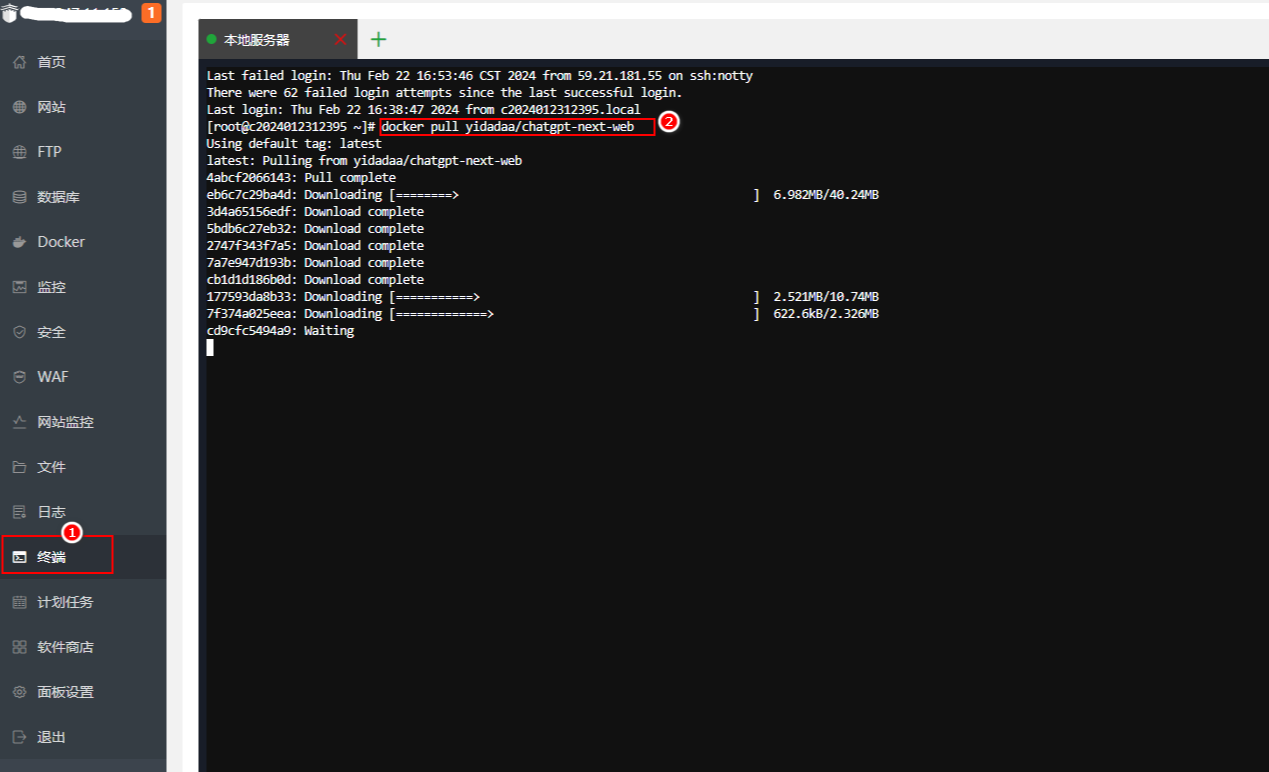This screenshot has height=772, width=1269.
Task: Select the 本地服务器 tab title
Action: coord(257,40)
